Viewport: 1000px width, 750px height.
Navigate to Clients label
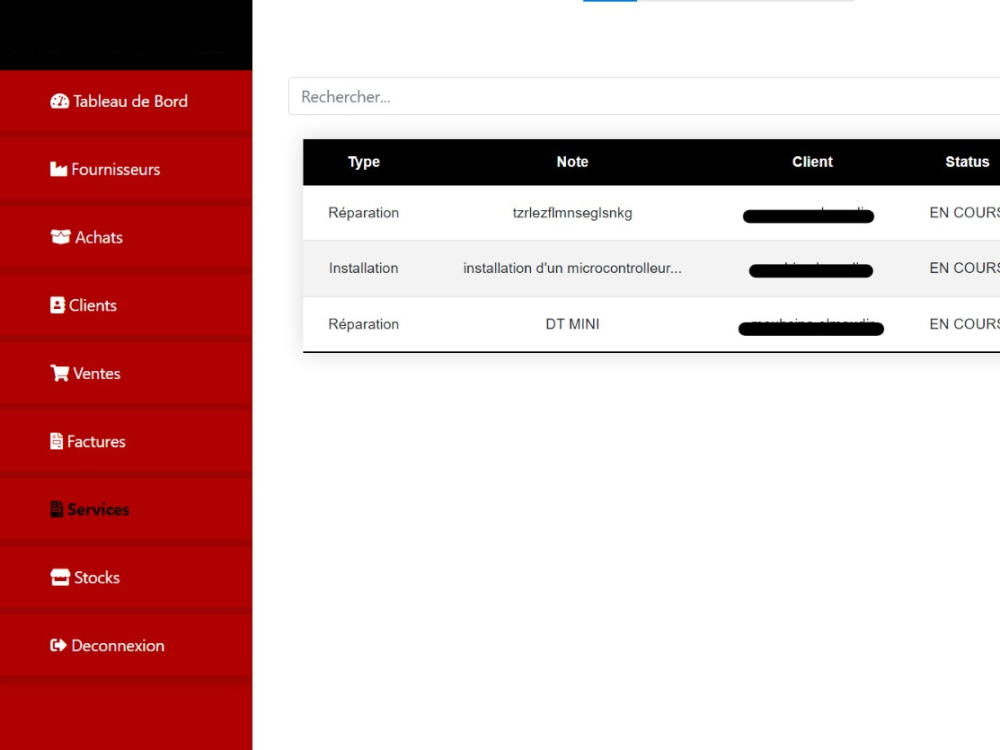(x=92, y=305)
